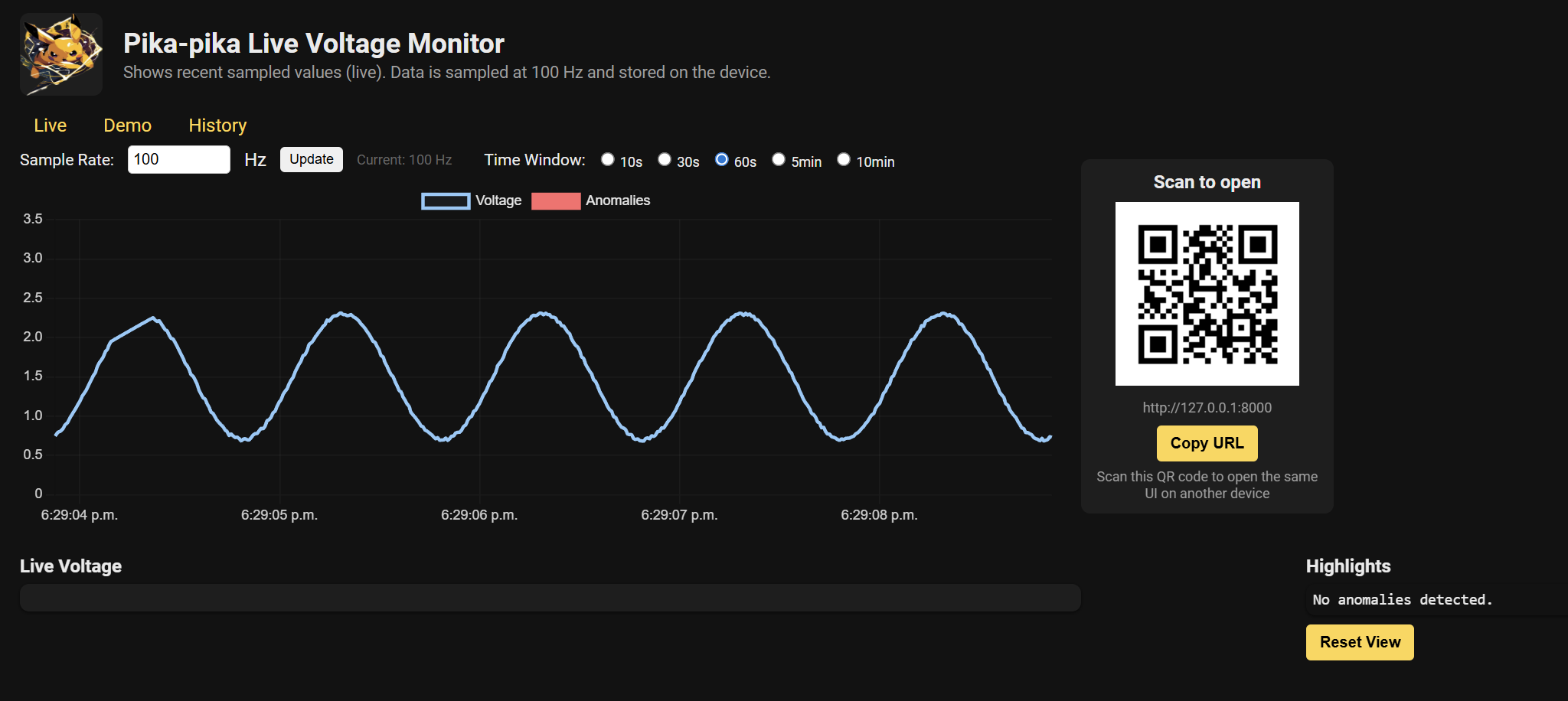This screenshot has width=1568, height=701.
Task: Click the Copy URL button
Action: (1207, 444)
